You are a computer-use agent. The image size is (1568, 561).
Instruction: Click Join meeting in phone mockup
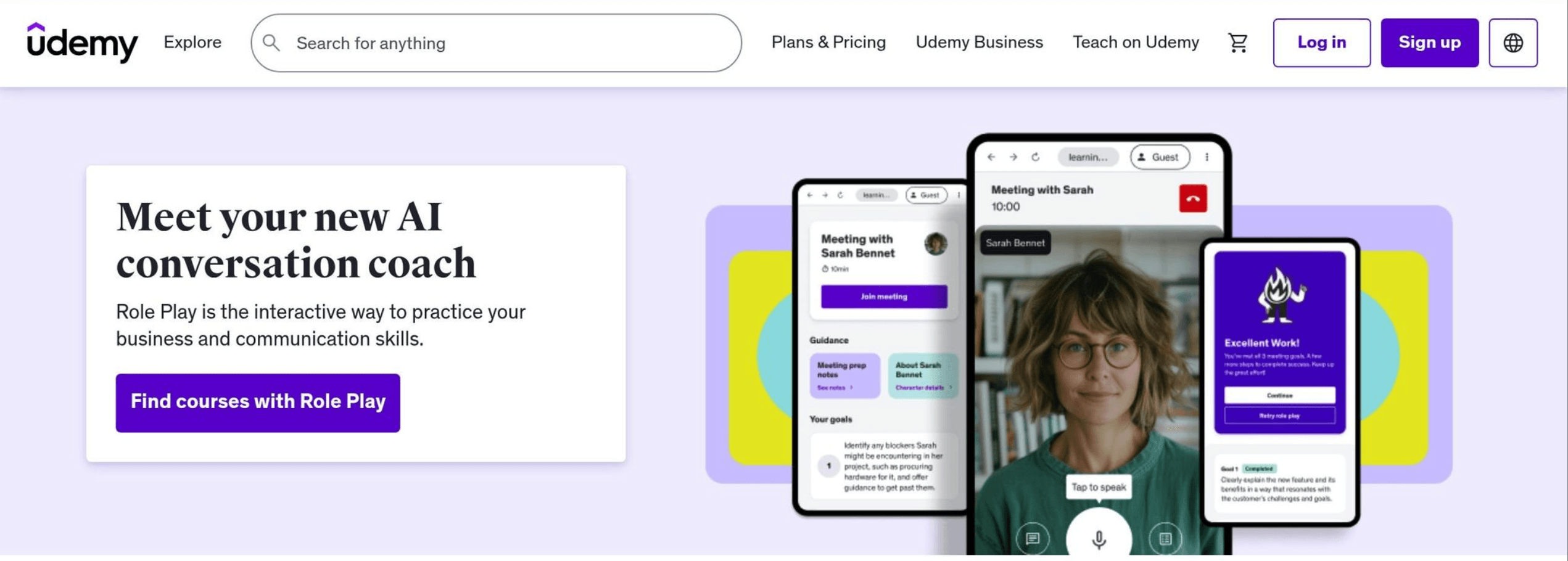[x=884, y=297]
